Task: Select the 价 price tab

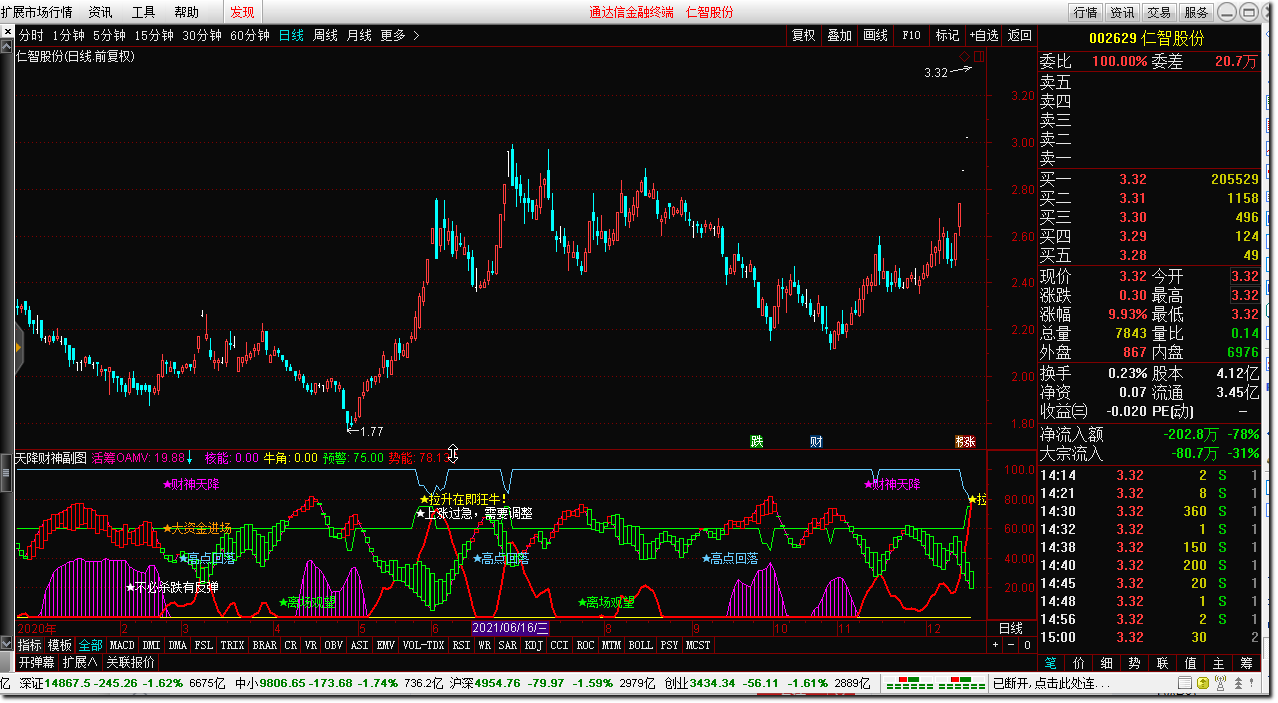Action: point(1079,662)
